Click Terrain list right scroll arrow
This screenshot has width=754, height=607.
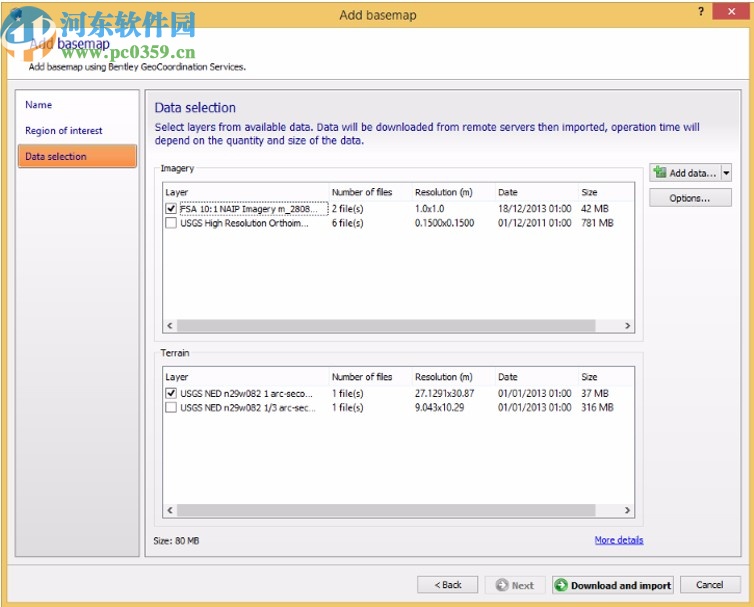click(628, 510)
